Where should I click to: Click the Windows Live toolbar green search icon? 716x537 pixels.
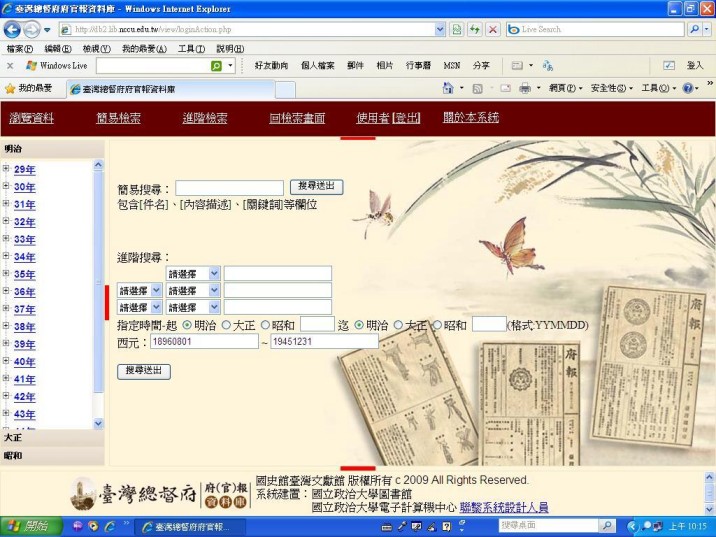click(216, 66)
